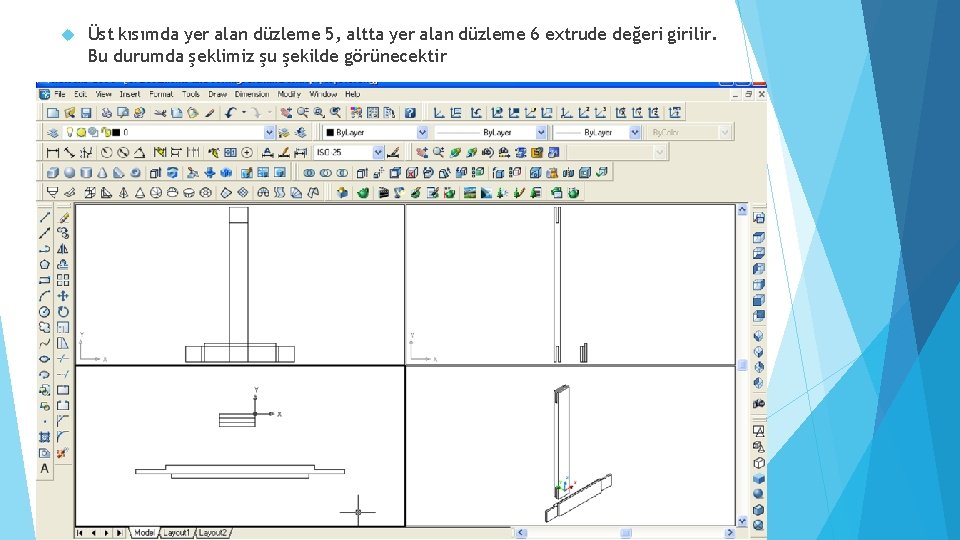Open the Dimension menu
Viewport: 960px width, 540px height.
(252, 94)
